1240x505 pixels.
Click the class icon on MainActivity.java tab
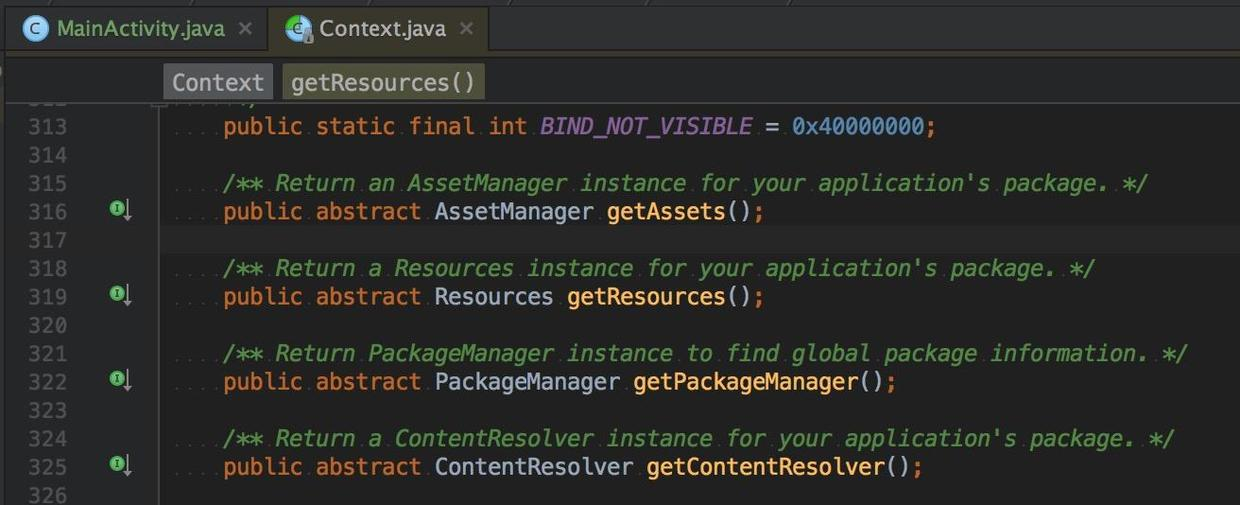(x=36, y=29)
